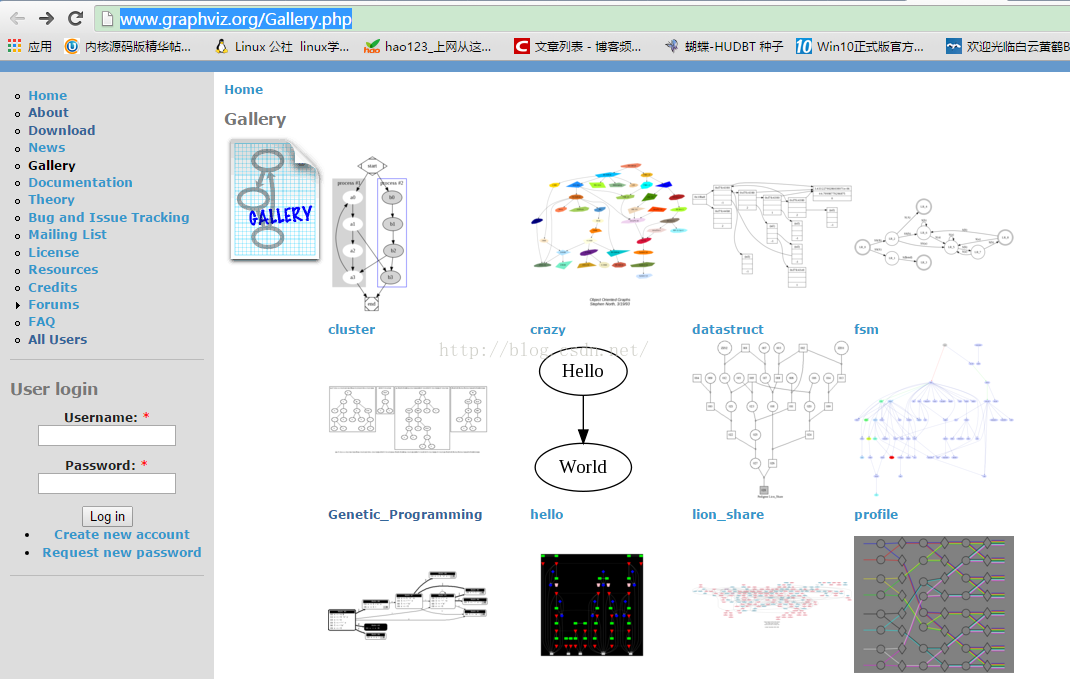This screenshot has height=679, width=1070.
Task: Open Forums link in sidebar
Action: [x=53, y=305]
